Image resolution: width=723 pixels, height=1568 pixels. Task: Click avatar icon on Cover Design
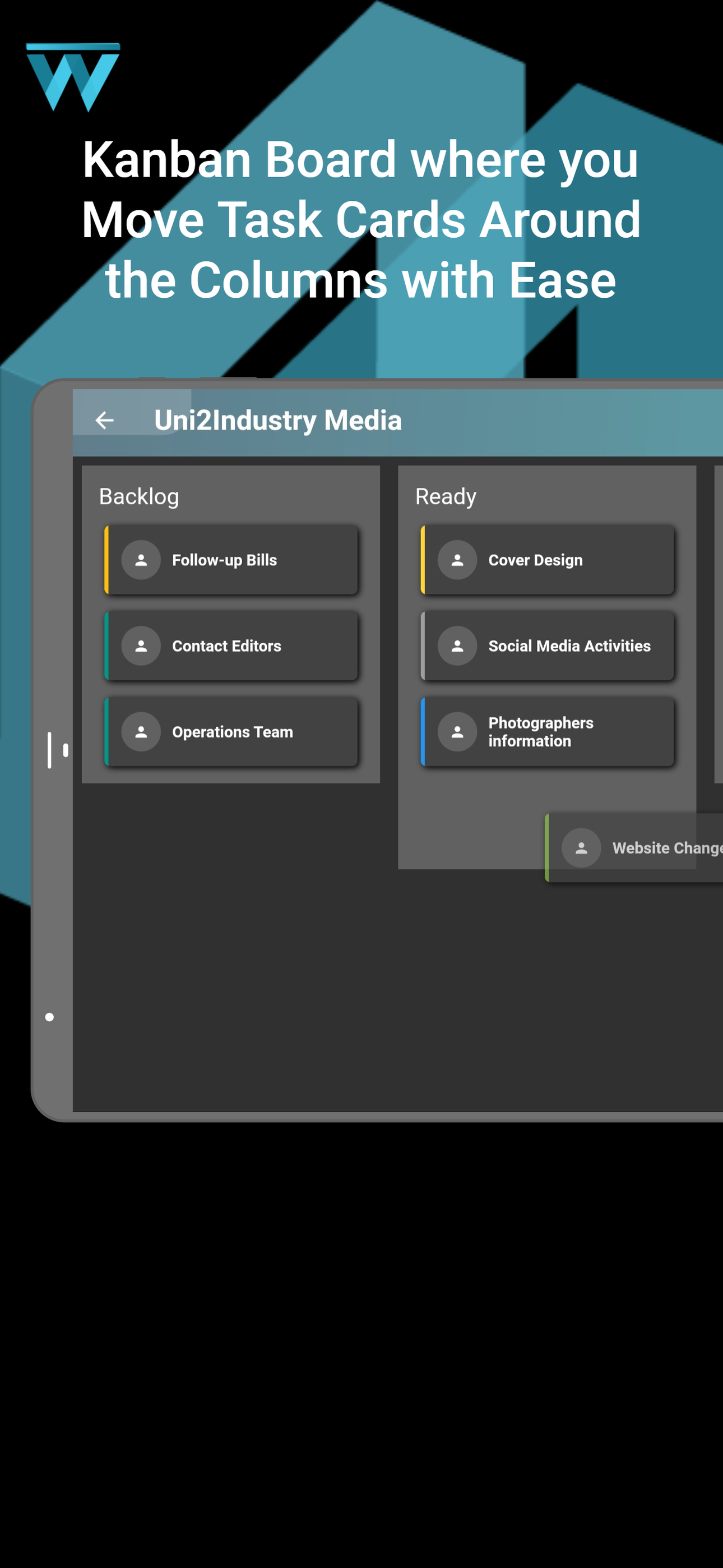(458, 560)
